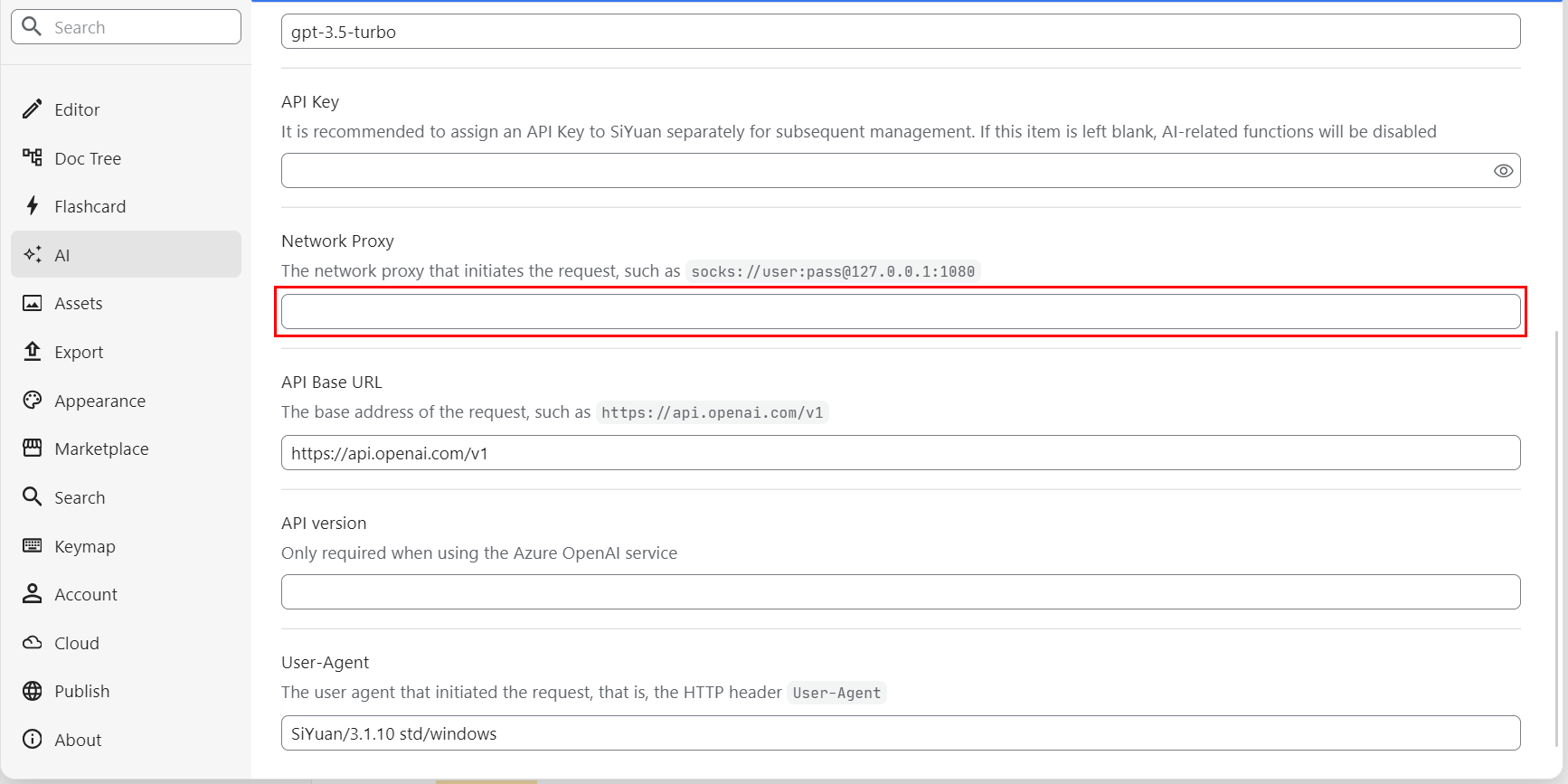The width and height of the screenshot is (1568, 784).
Task: Toggle API Key visibility eye icon
Action: [x=1503, y=171]
